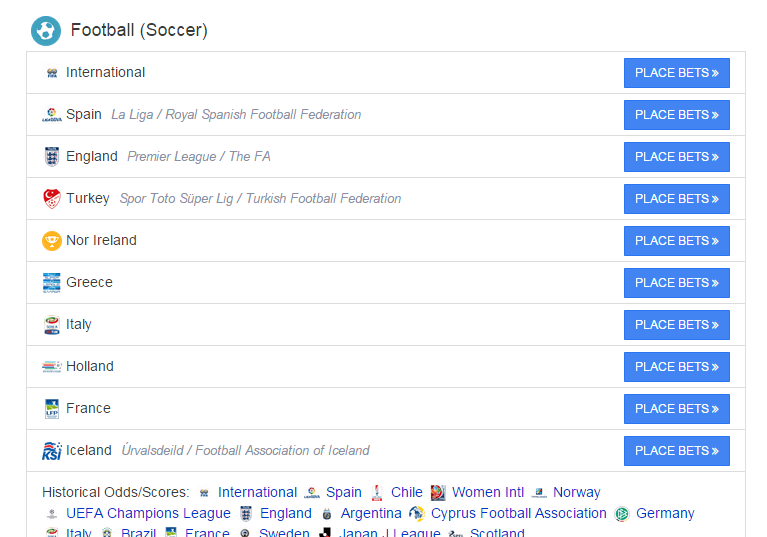Open International historical odds link
This screenshot has width=767, height=537.
pos(257,492)
